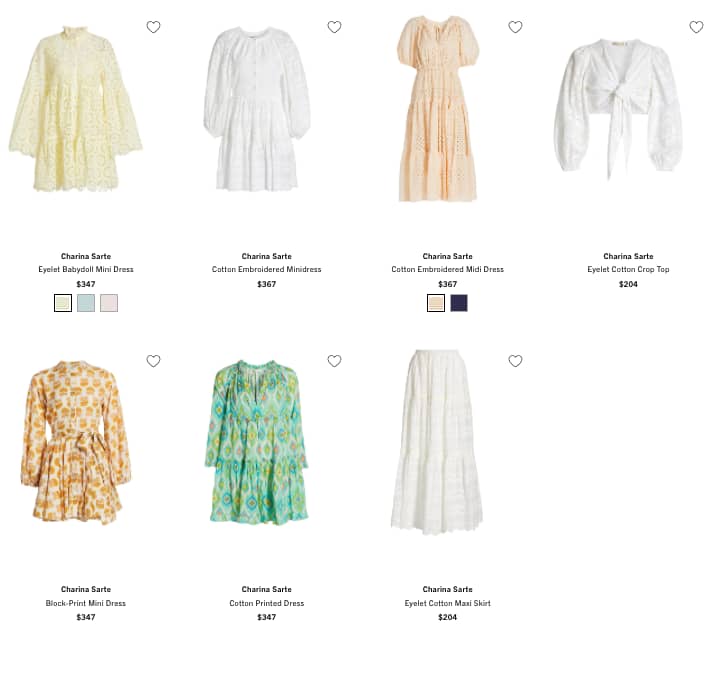Pick the yellow swatch under the Eyelet Babydoll Mini Dress
Viewport: 712px width, 680px height.
pos(63,303)
